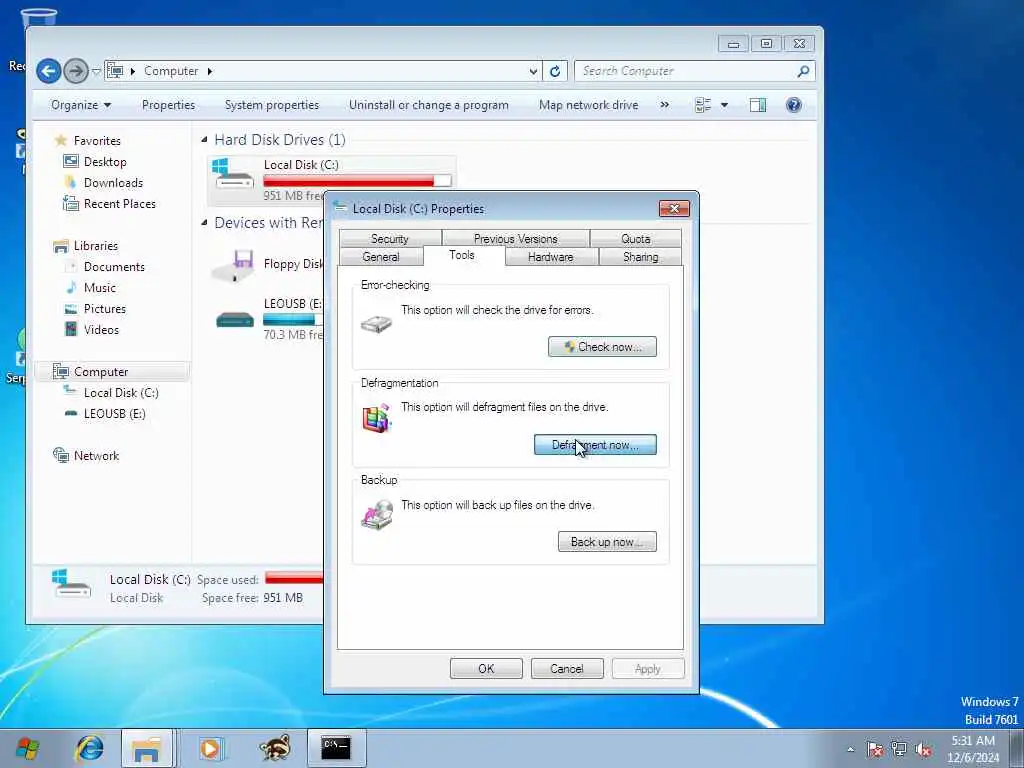Select the Videos library
This screenshot has width=1024, height=768.
point(101,330)
